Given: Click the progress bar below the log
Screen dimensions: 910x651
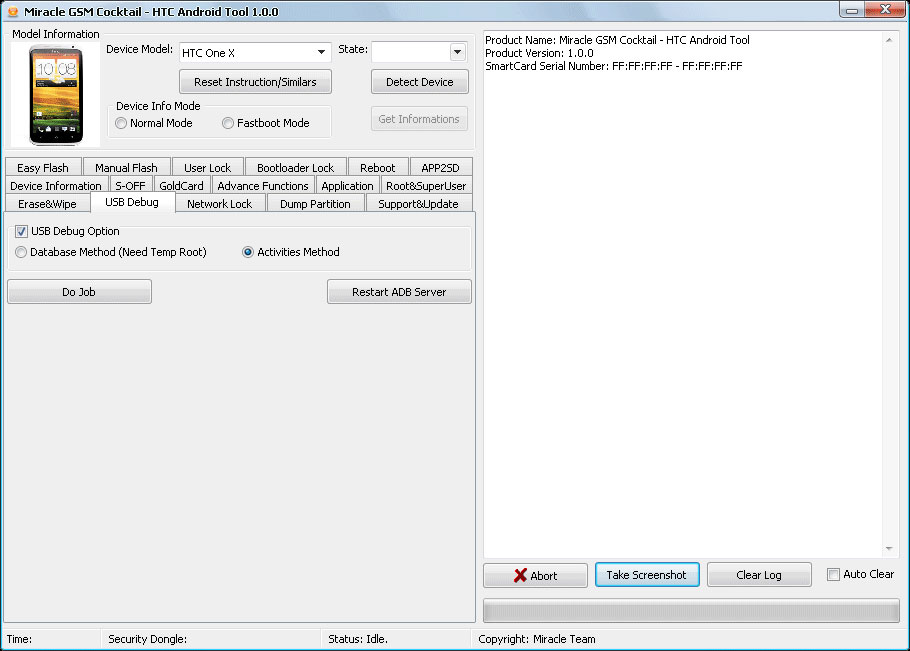Looking at the screenshot, I should pos(691,611).
